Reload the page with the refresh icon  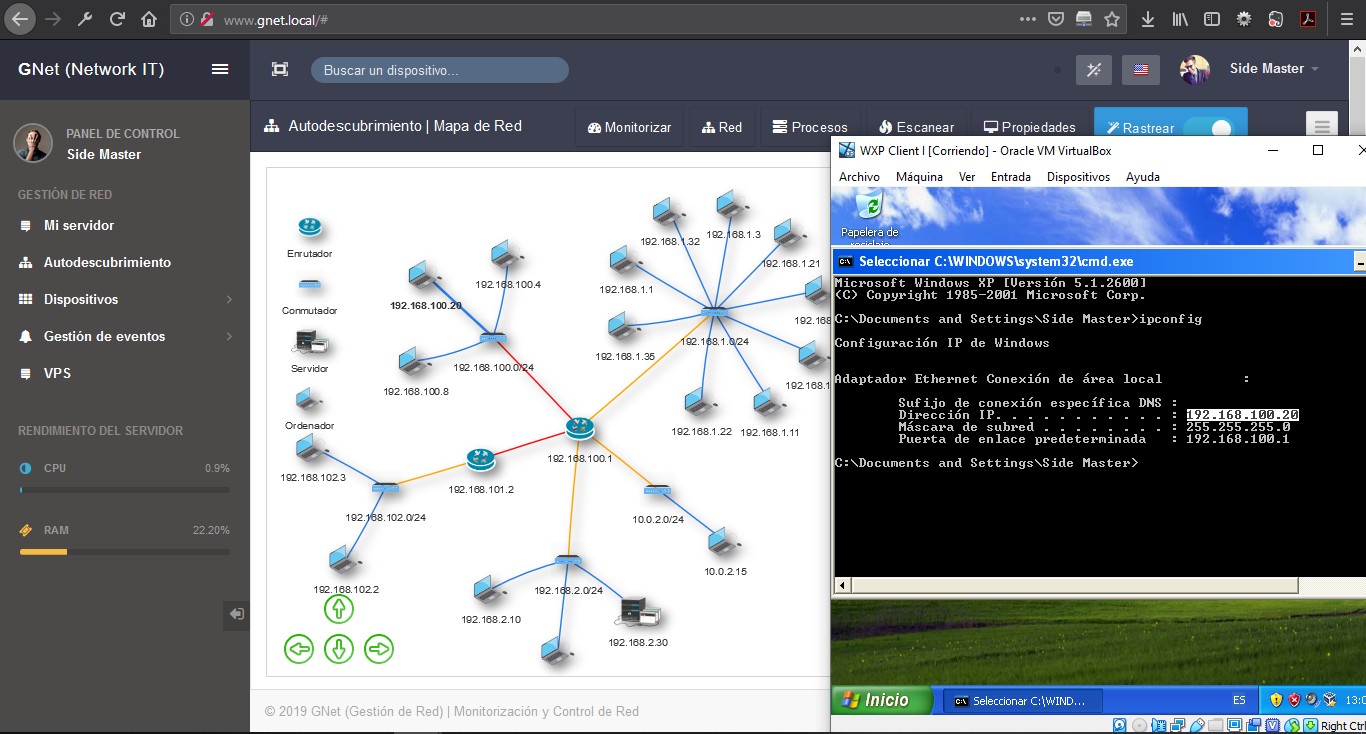pyautogui.click(x=117, y=19)
